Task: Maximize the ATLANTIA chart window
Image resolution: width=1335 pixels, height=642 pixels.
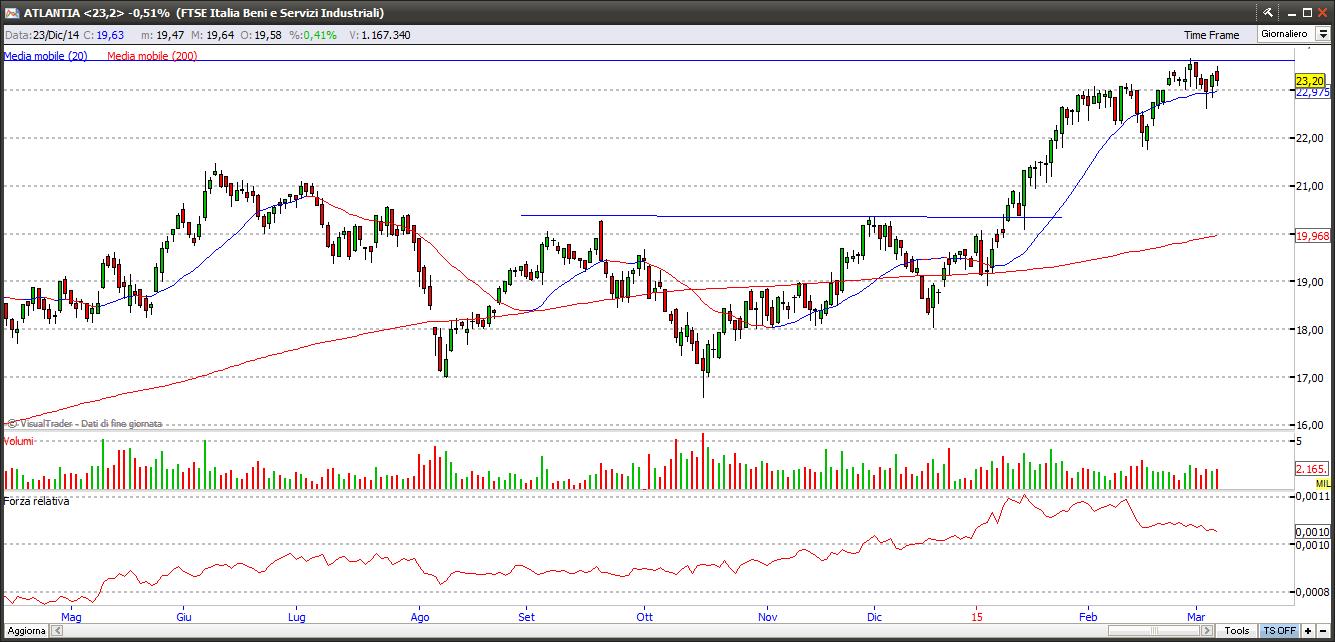Action: (x=1305, y=13)
